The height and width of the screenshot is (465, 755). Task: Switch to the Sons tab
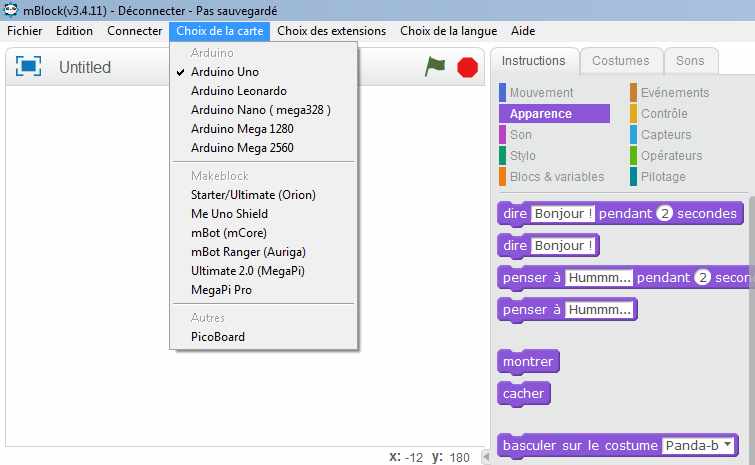(690, 61)
